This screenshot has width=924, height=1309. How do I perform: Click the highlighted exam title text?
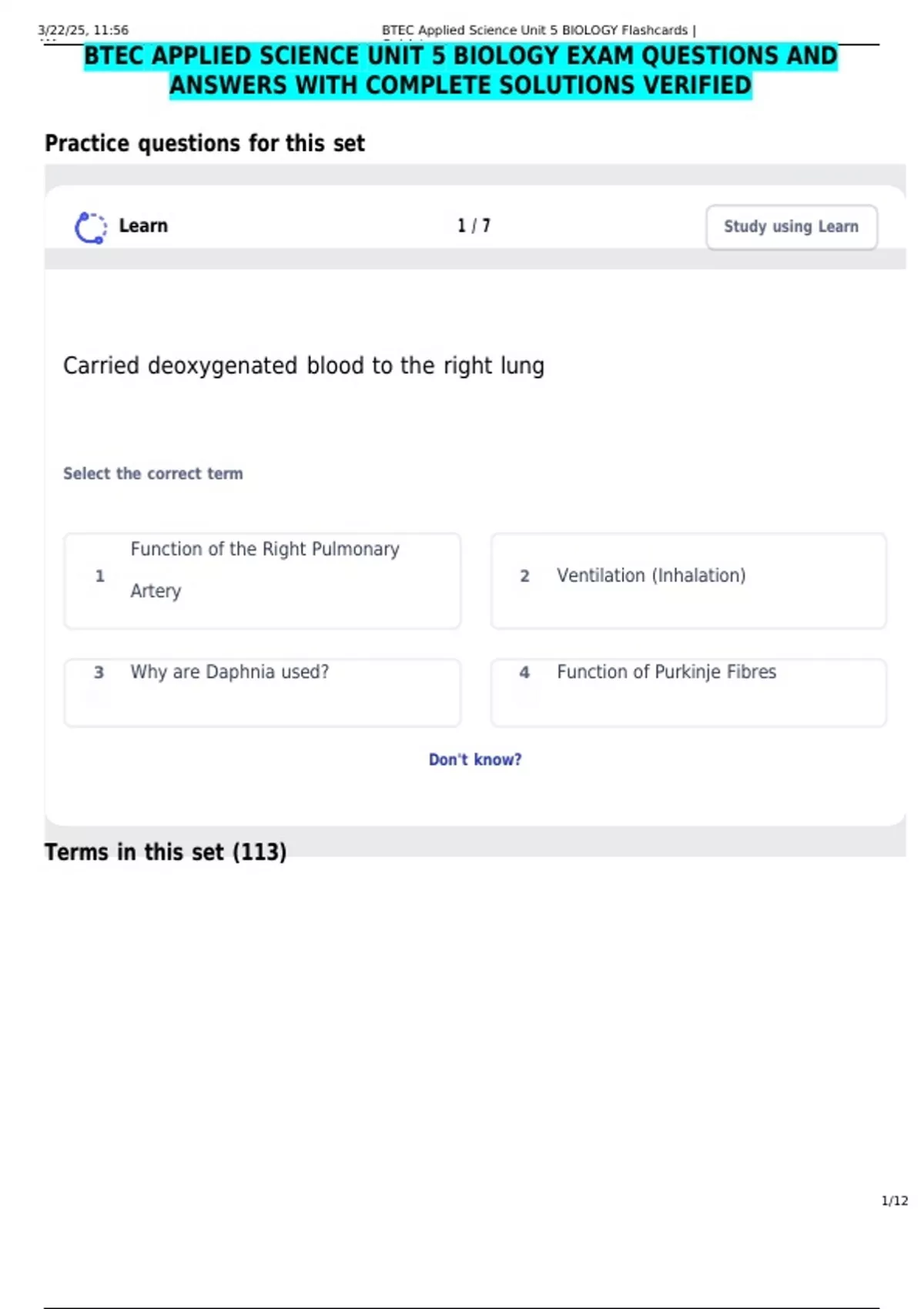pyautogui.click(x=460, y=69)
